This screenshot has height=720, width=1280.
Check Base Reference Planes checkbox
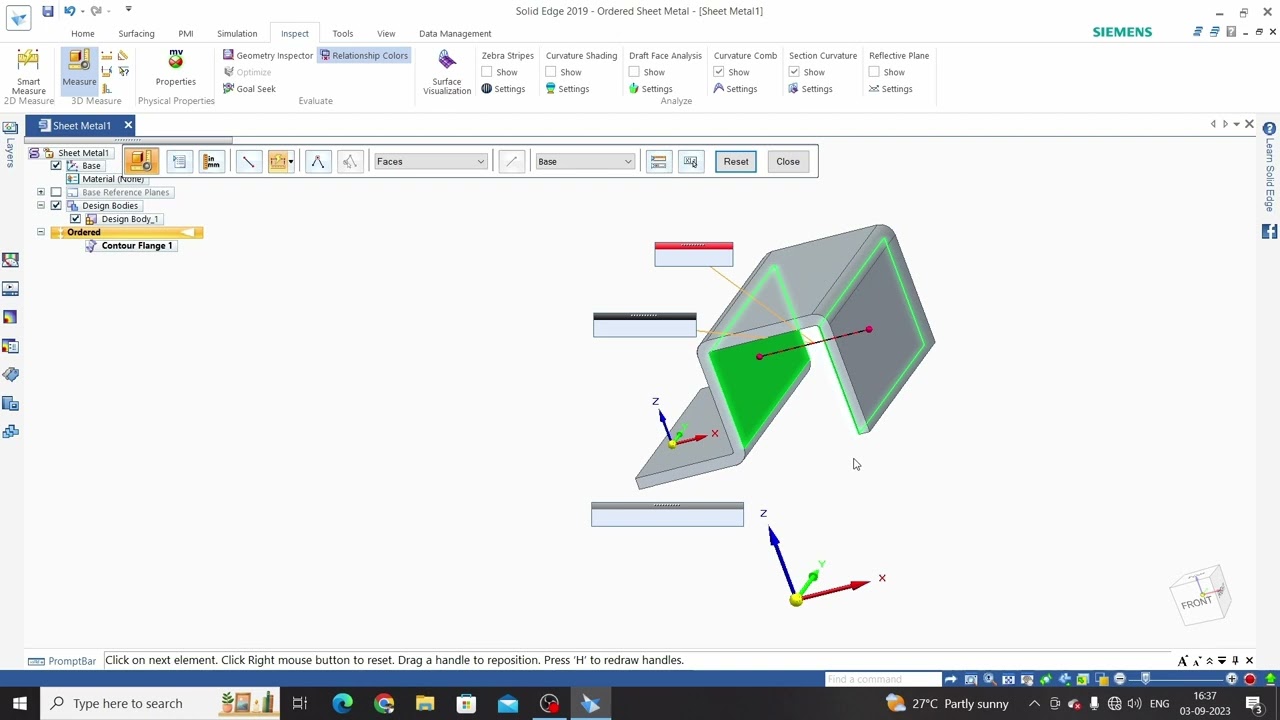56,192
